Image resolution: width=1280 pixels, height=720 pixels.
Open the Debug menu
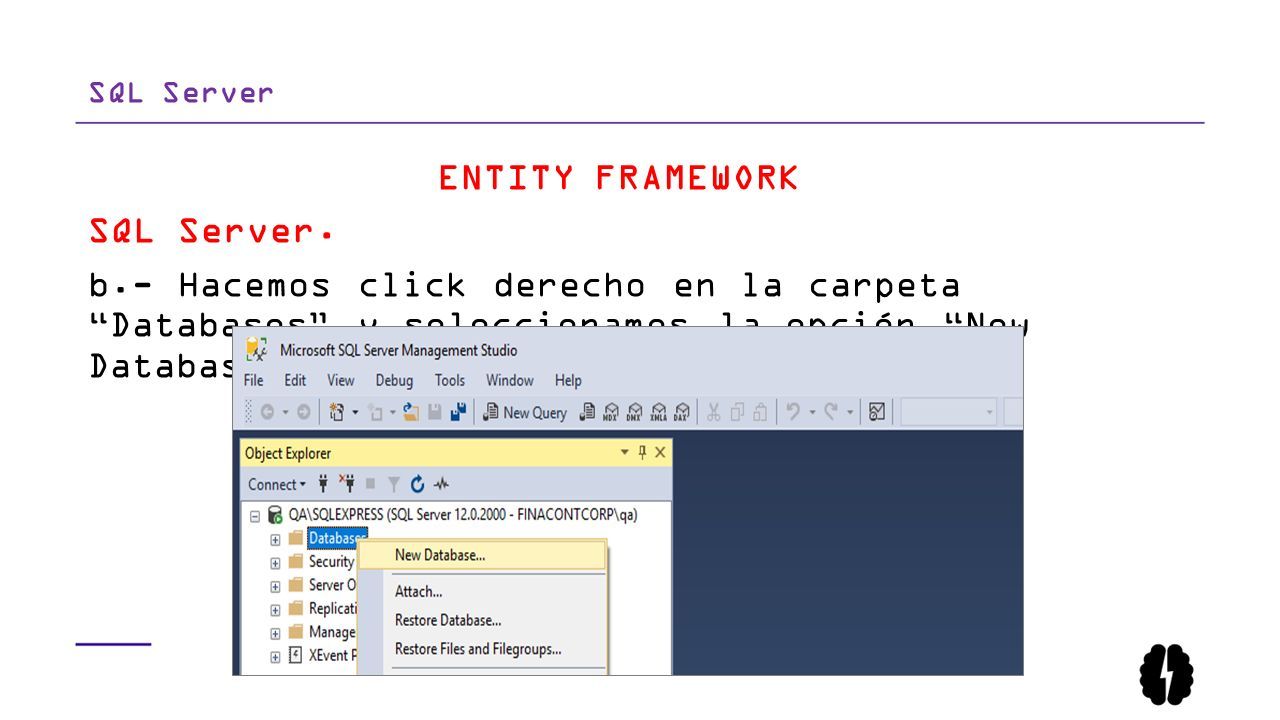tap(394, 380)
